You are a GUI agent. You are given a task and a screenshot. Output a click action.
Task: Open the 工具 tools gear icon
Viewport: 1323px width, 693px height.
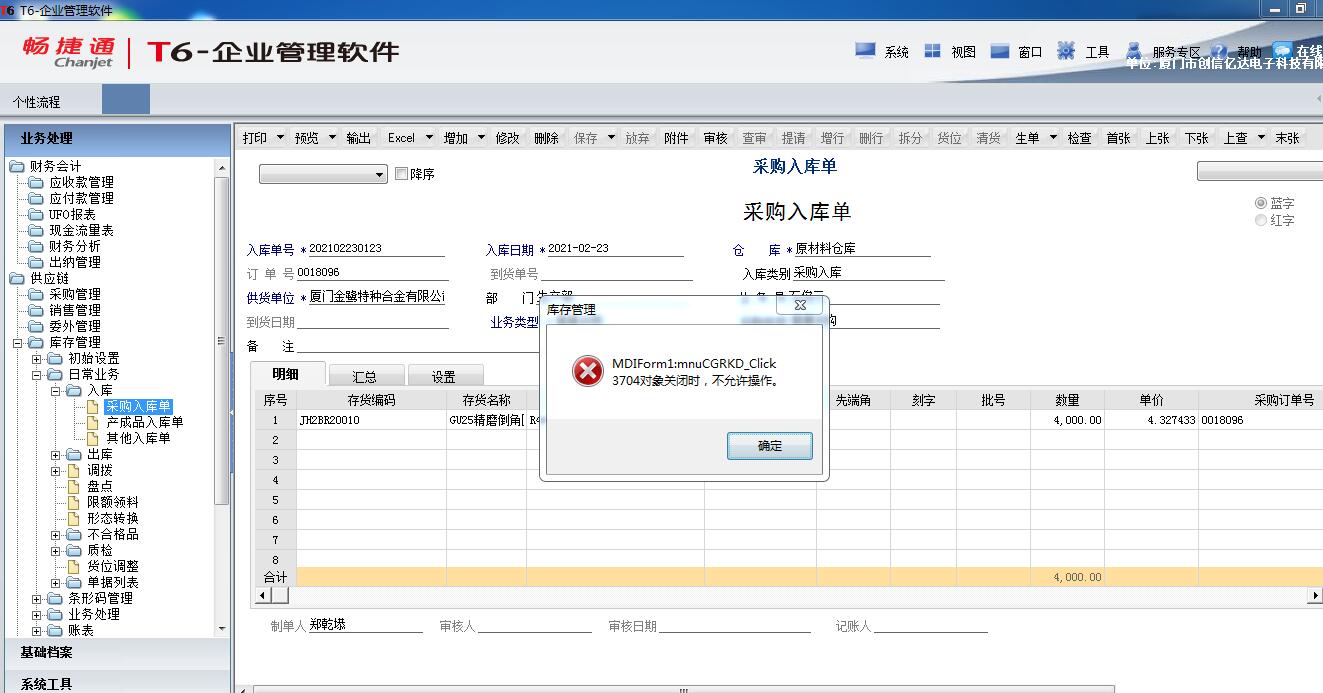[1066, 50]
